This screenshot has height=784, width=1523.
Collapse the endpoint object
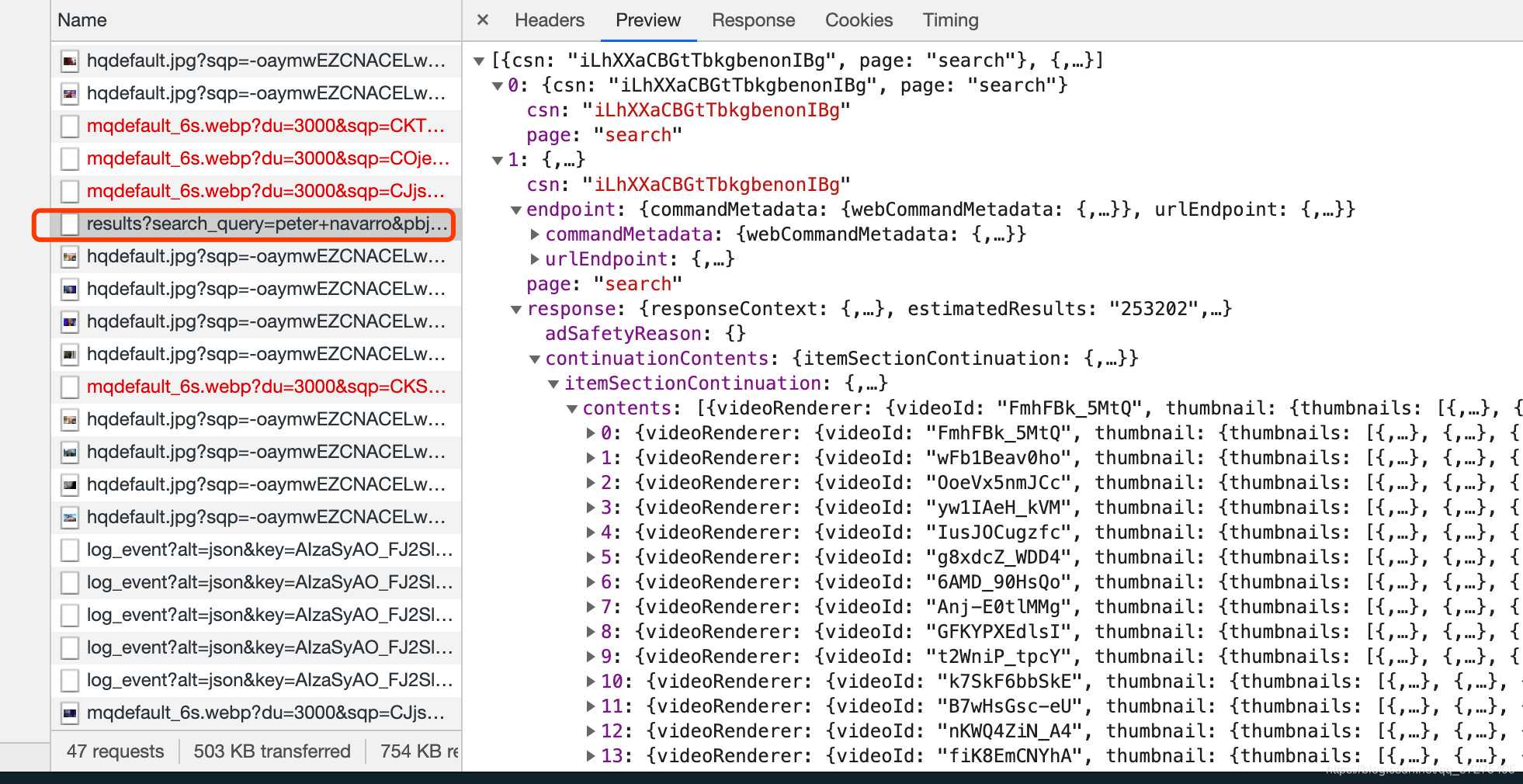click(516, 210)
